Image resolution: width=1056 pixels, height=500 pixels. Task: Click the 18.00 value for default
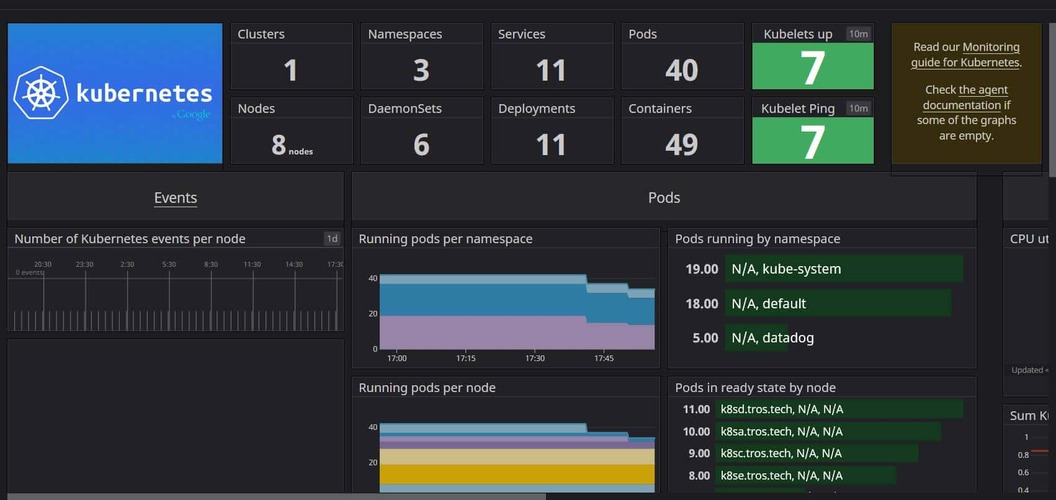pyautogui.click(x=702, y=303)
